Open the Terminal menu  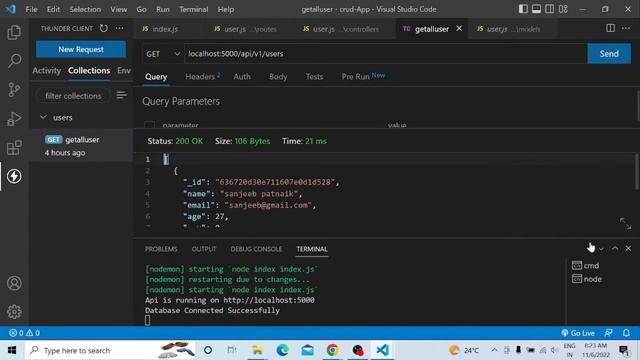pyautogui.click(x=193, y=9)
